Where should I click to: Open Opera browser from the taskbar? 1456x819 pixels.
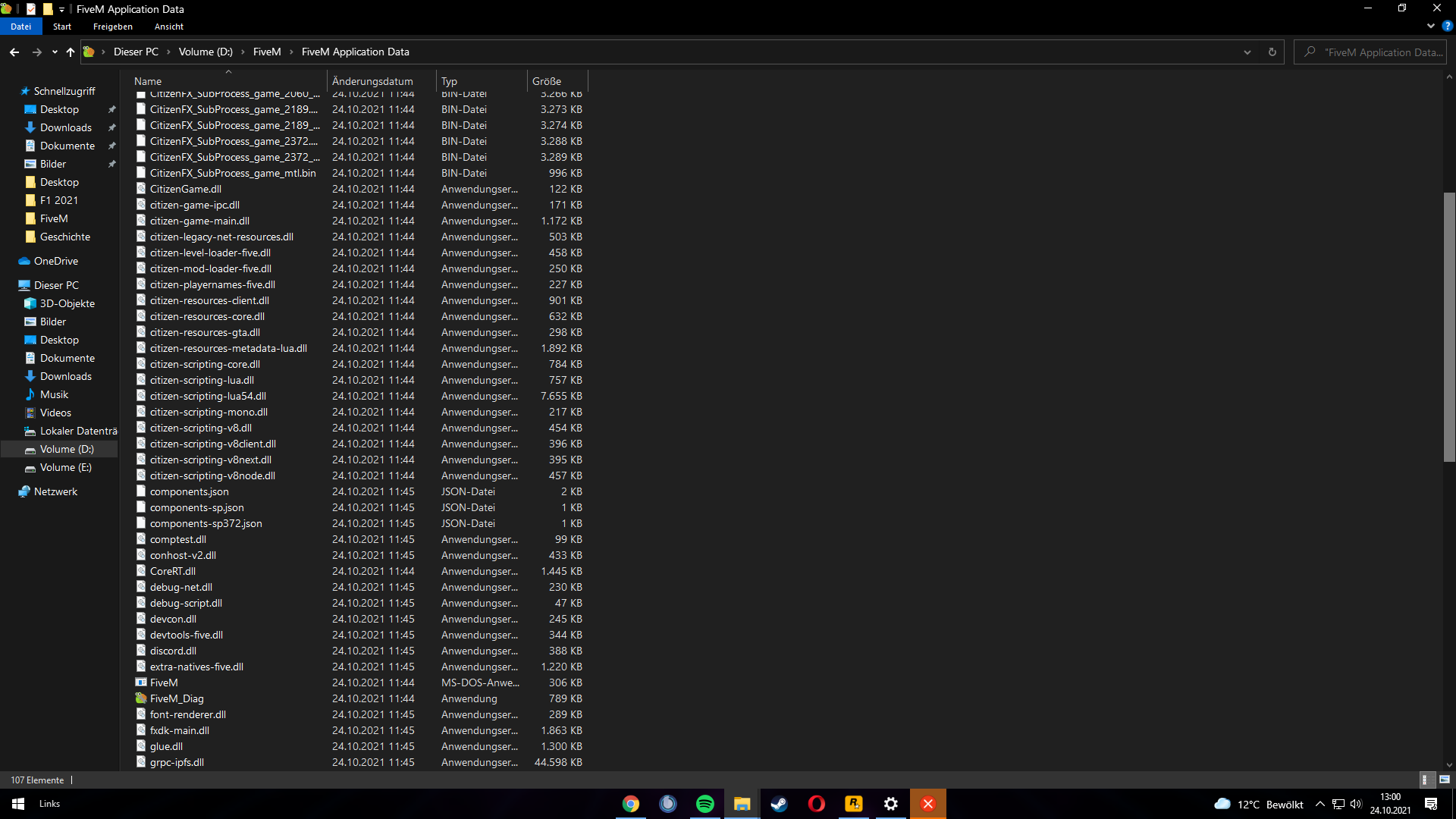point(816,803)
